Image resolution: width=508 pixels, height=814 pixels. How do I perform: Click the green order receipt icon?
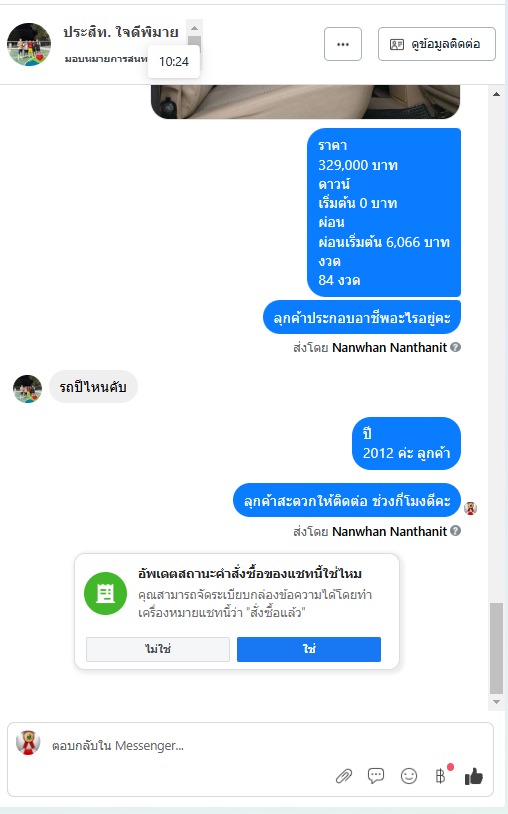click(x=105, y=593)
